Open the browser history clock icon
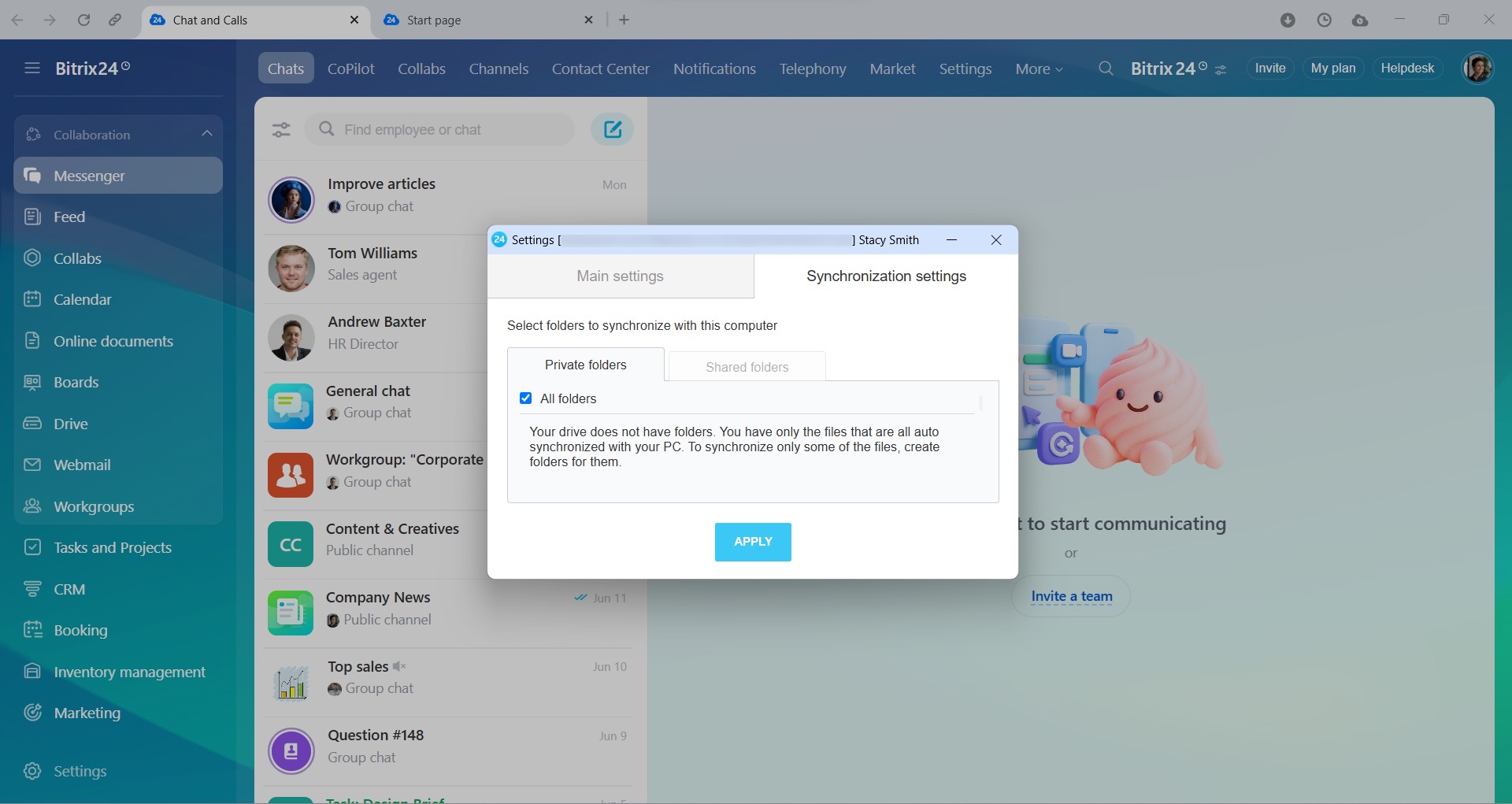The width and height of the screenshot is (1512, 804). 1324,20
